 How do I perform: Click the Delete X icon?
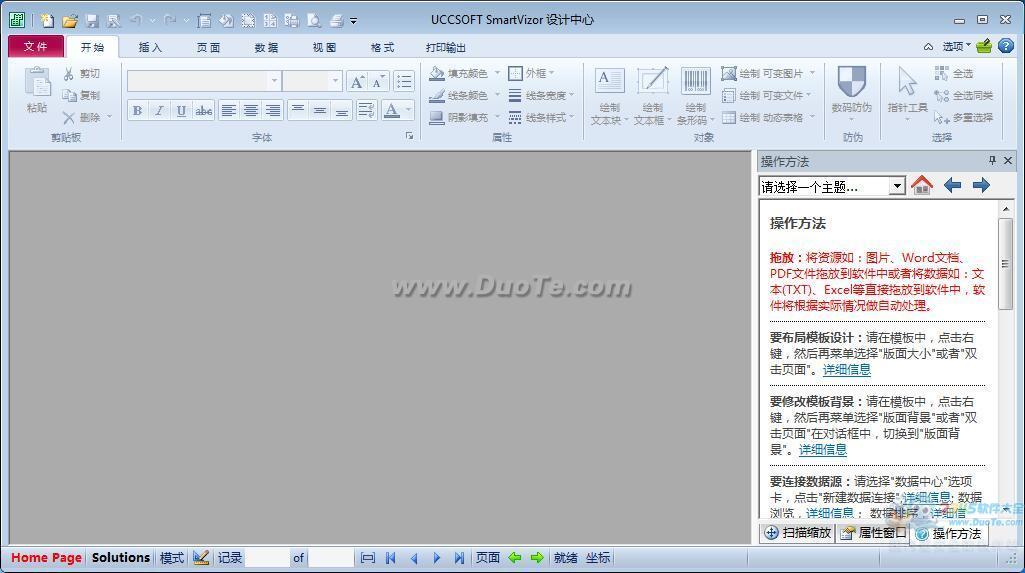click(x=69, y=118)
